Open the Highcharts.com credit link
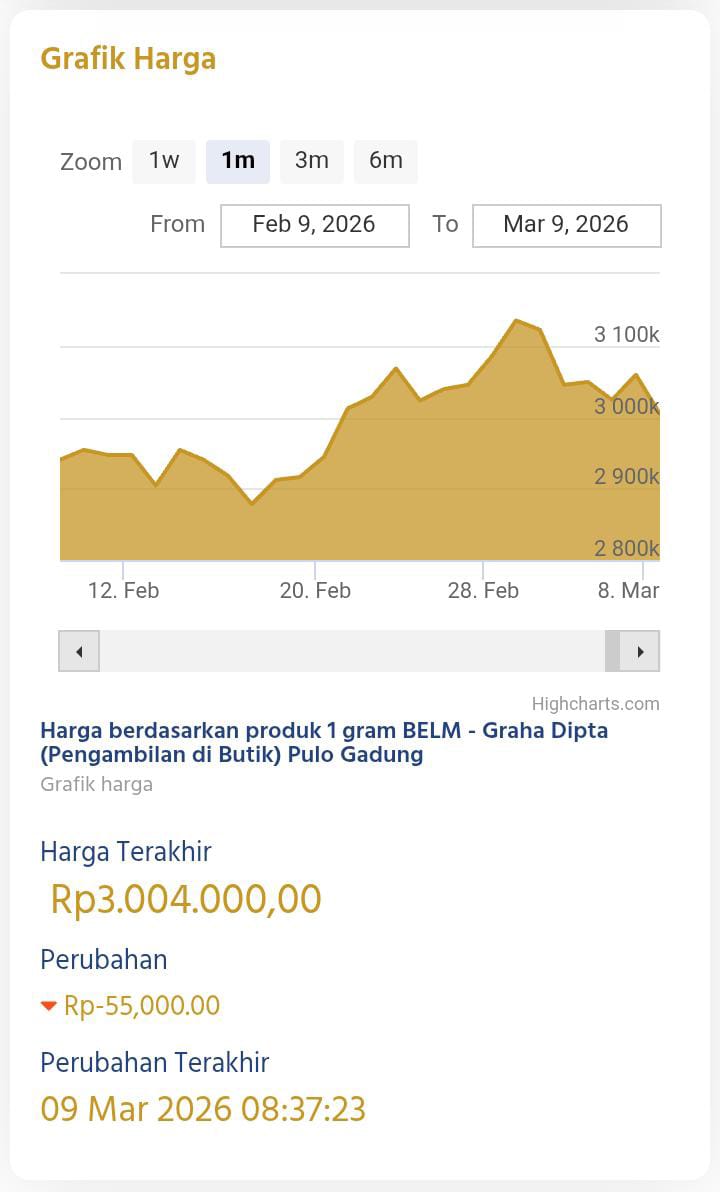The height and width of the screenshot is (1192, 720). tap(595, 703)
